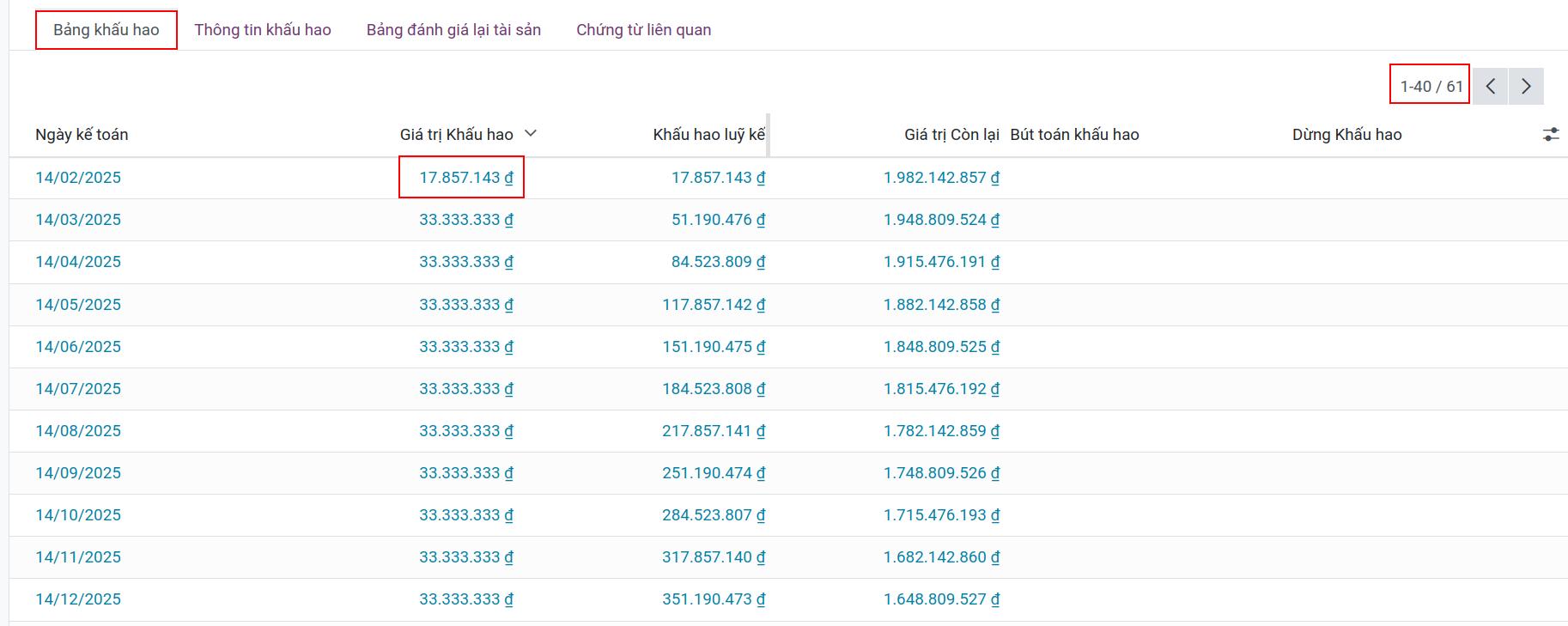
Task: Open Bảng đánh giá lại tài sản tab
Action: [453, 30]
